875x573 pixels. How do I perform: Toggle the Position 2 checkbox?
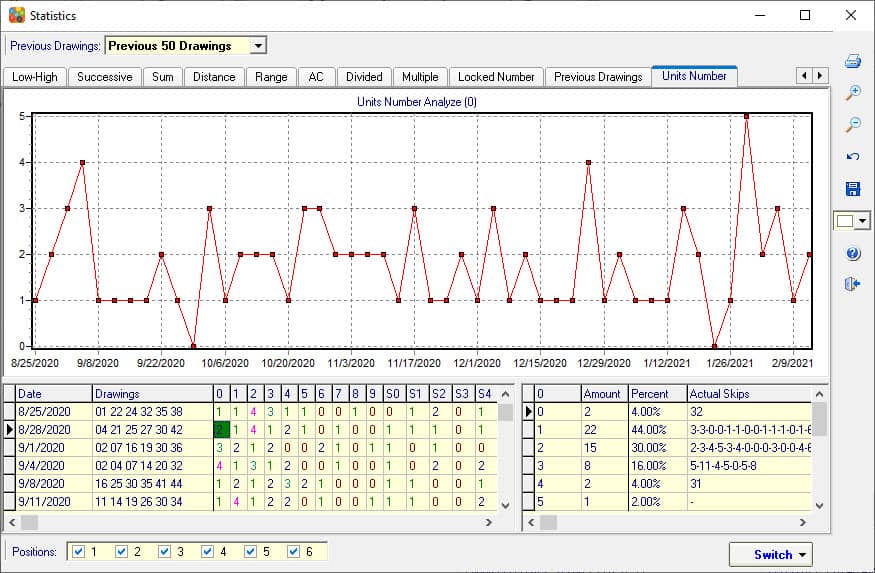pyautogui.click(x=122, y=551)
